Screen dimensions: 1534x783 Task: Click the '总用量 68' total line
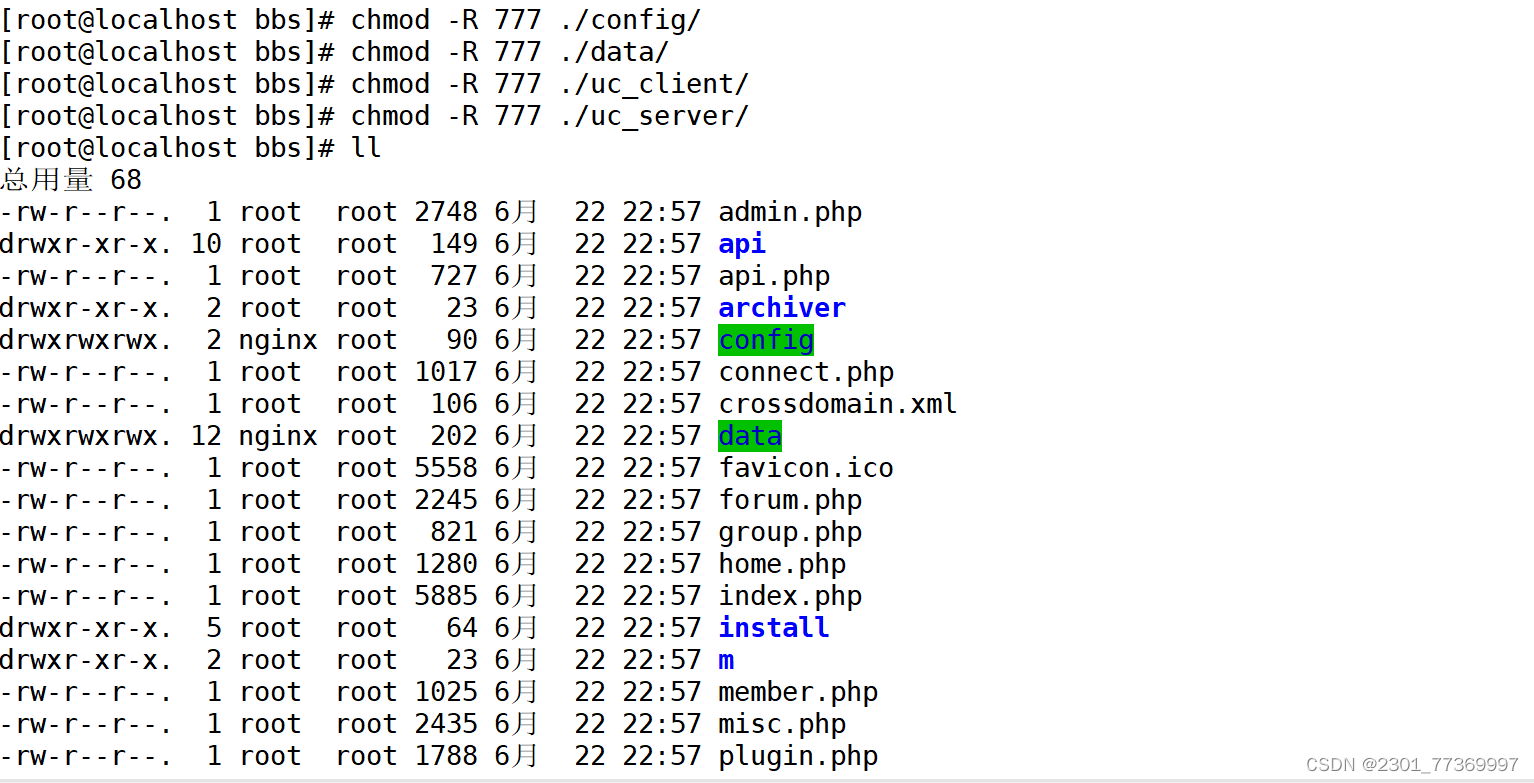[71, 180]
